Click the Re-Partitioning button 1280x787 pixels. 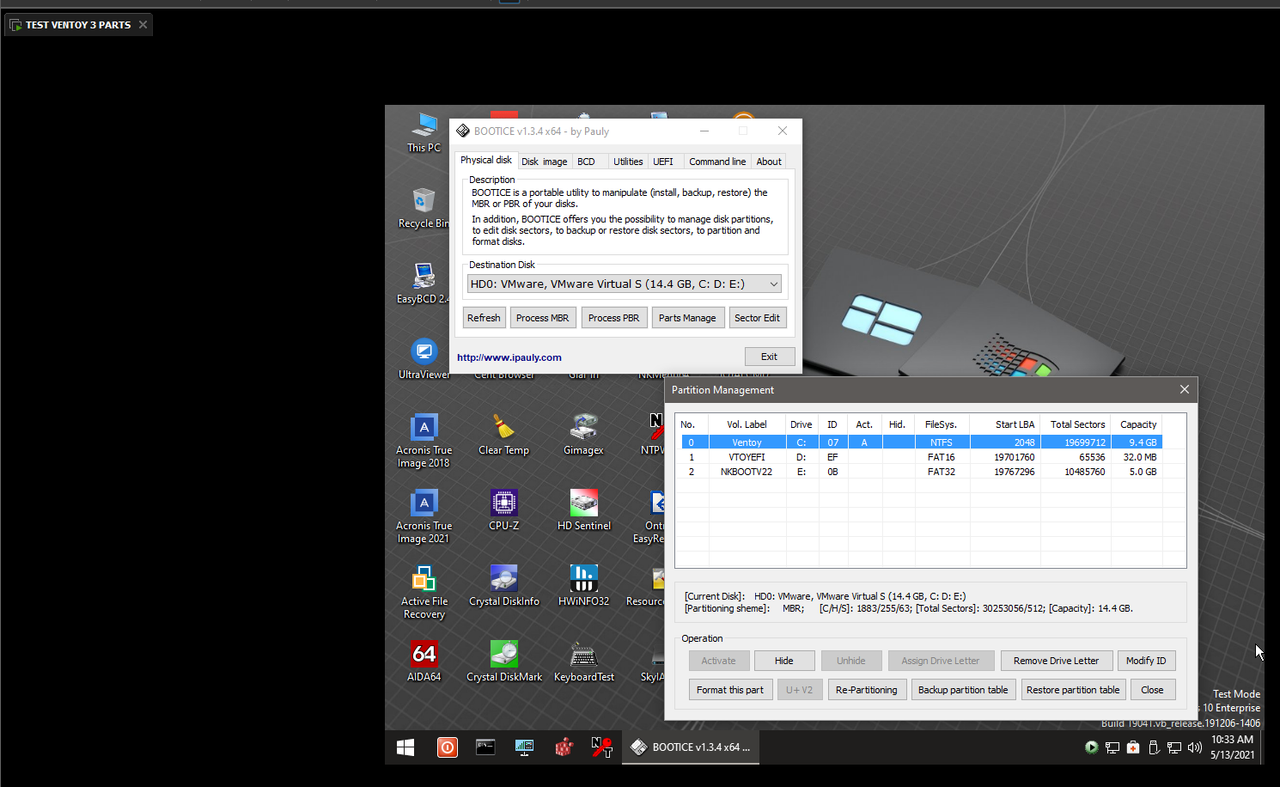(867, 690)
